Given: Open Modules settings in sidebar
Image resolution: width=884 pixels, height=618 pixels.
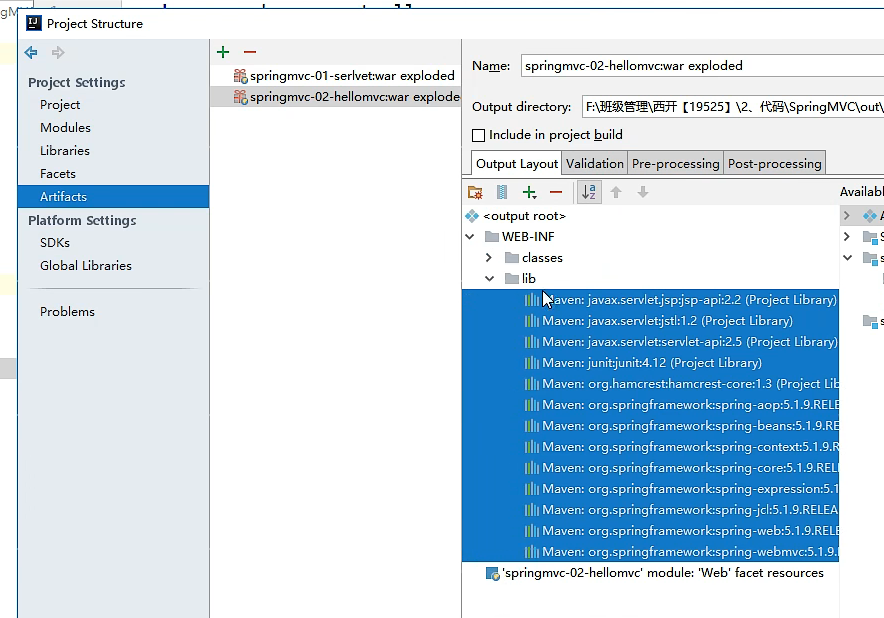Looking at the screenshot, I should pos(65,127).
